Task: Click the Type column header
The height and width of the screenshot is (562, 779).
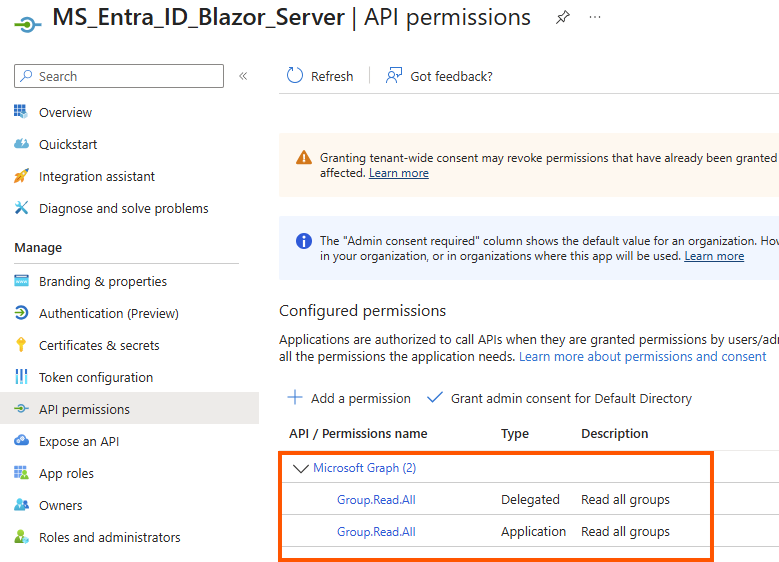Action: [x=515, y=434]
